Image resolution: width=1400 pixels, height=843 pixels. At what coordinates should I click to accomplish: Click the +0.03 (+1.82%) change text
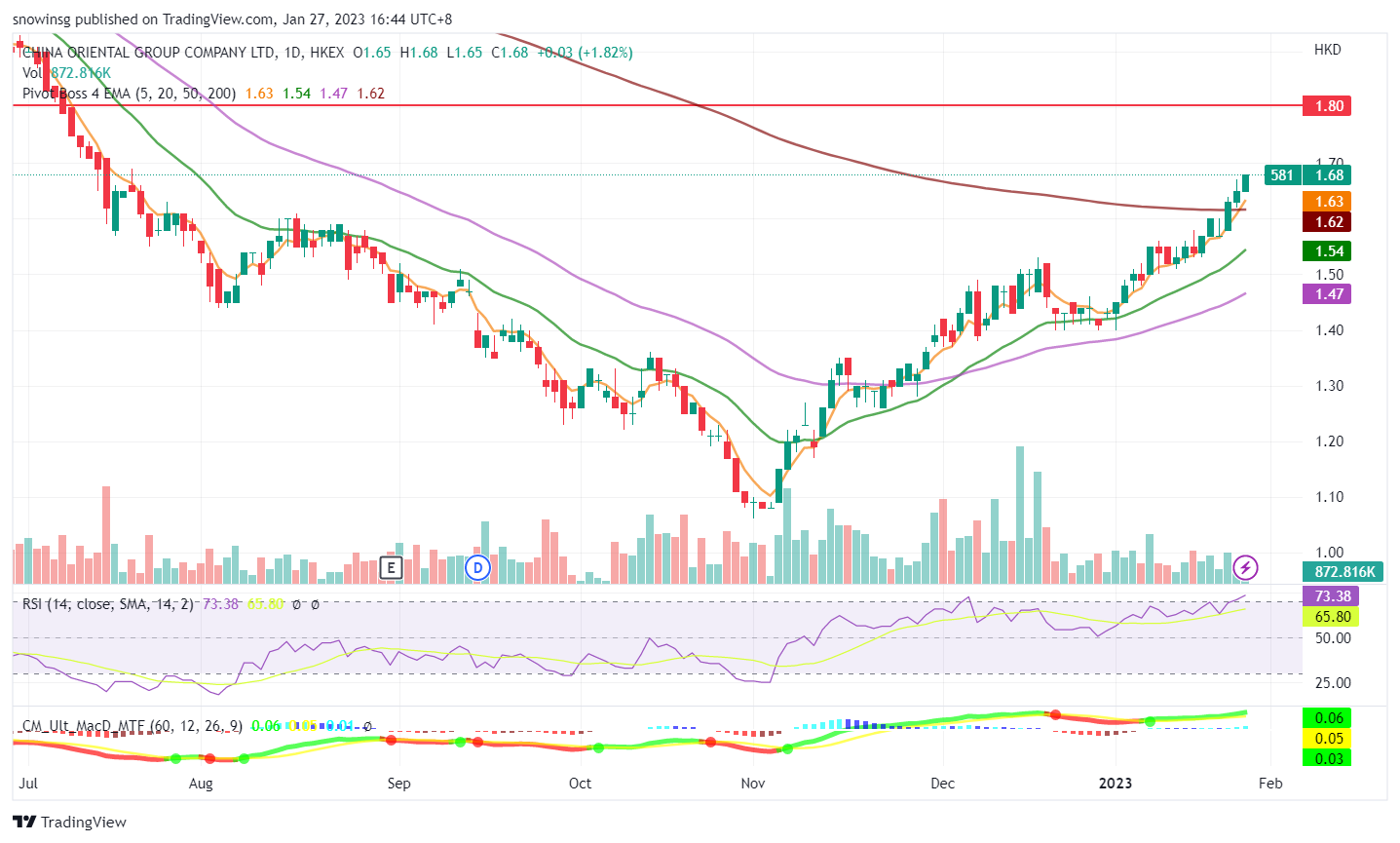pyautogui.click(x=585, y=53)
